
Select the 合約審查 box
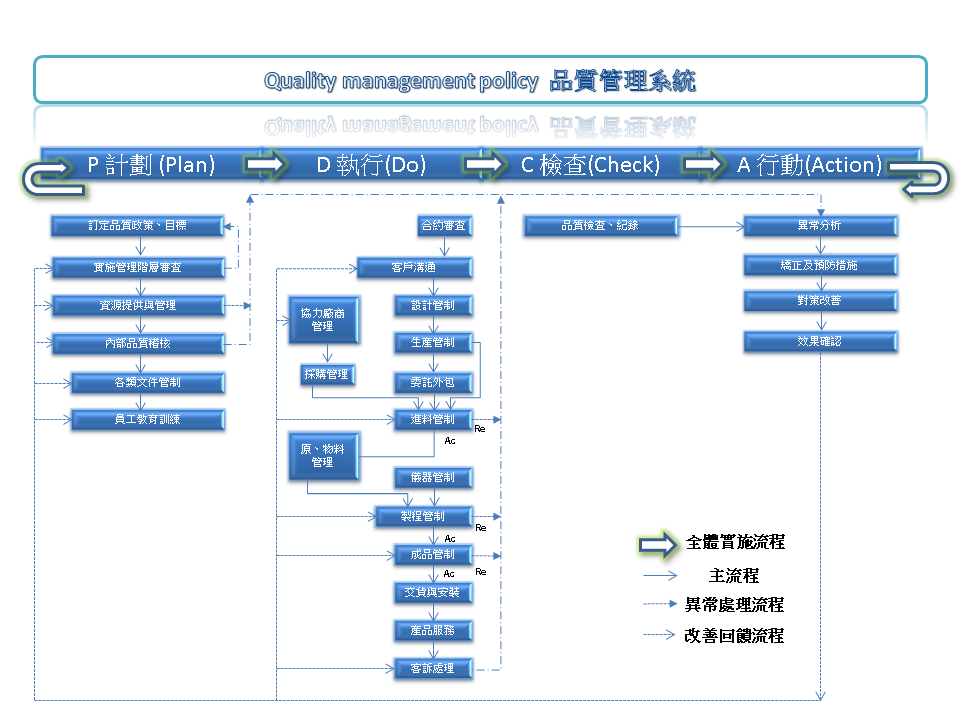[x=444, y=225]
